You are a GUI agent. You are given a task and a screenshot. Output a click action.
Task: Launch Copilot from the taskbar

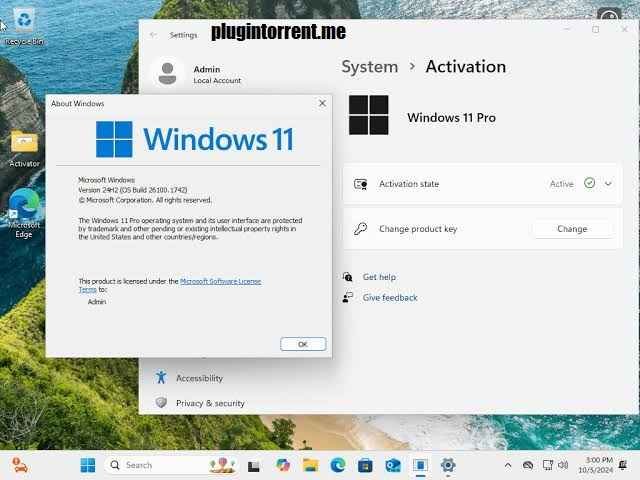[282, 465]
